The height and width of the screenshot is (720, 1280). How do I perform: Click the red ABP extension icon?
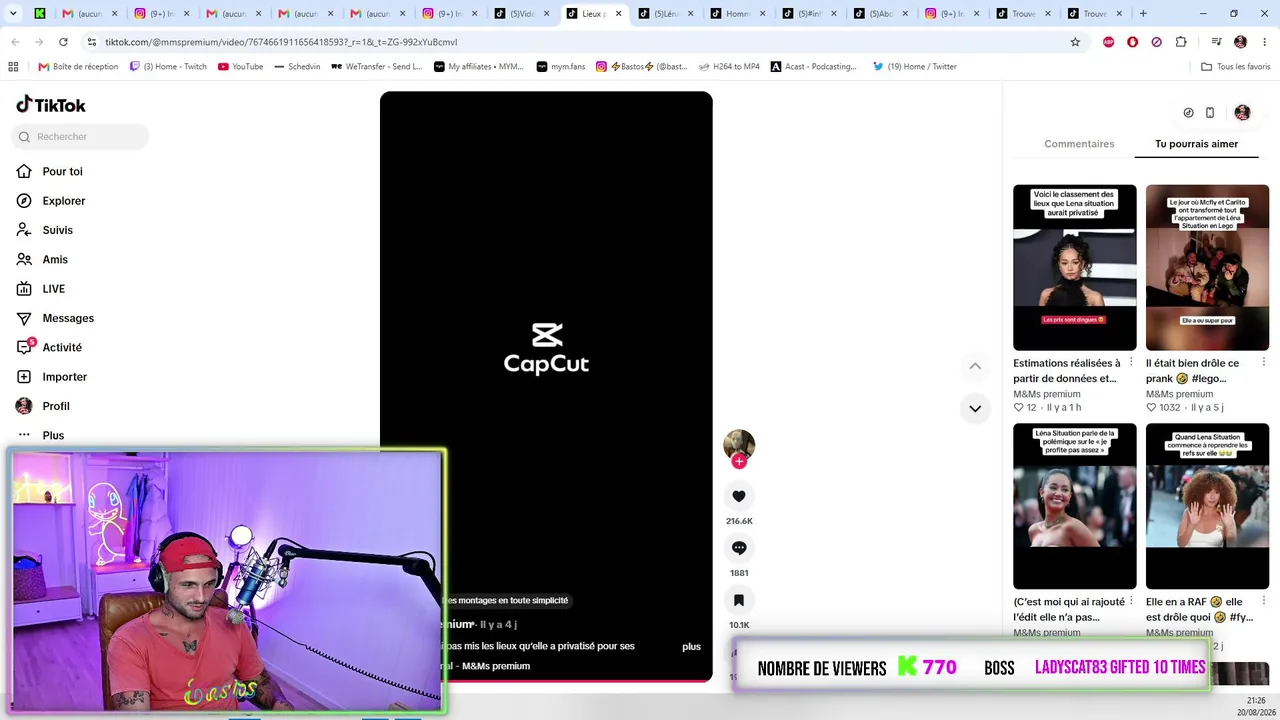click(1108, 42)
